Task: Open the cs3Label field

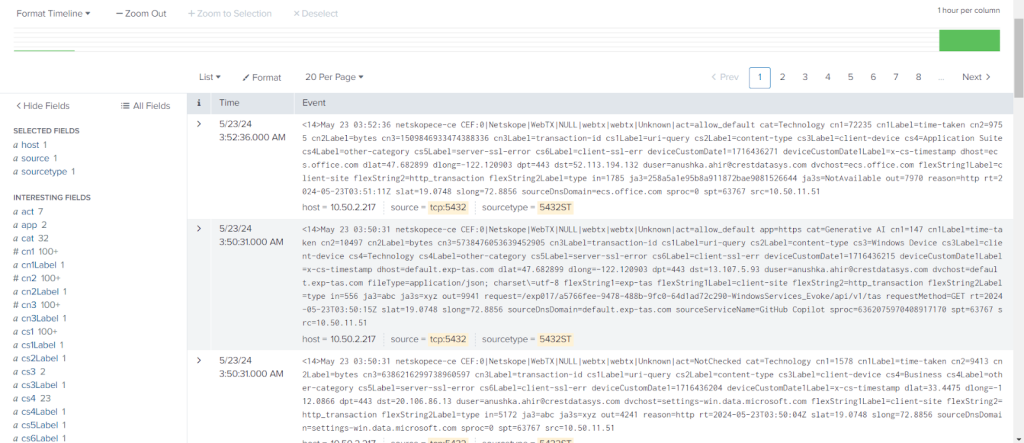Action: (39, 385)
